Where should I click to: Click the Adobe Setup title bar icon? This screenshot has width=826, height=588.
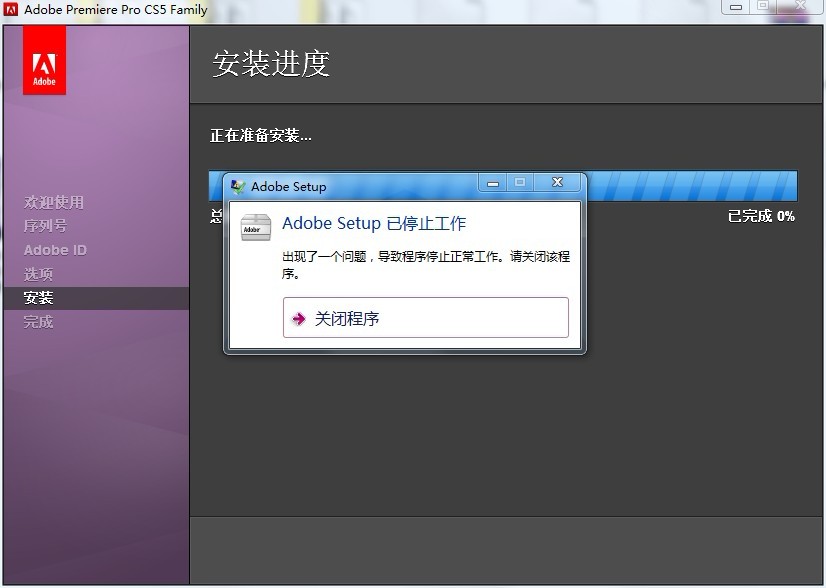pos(238,187)
